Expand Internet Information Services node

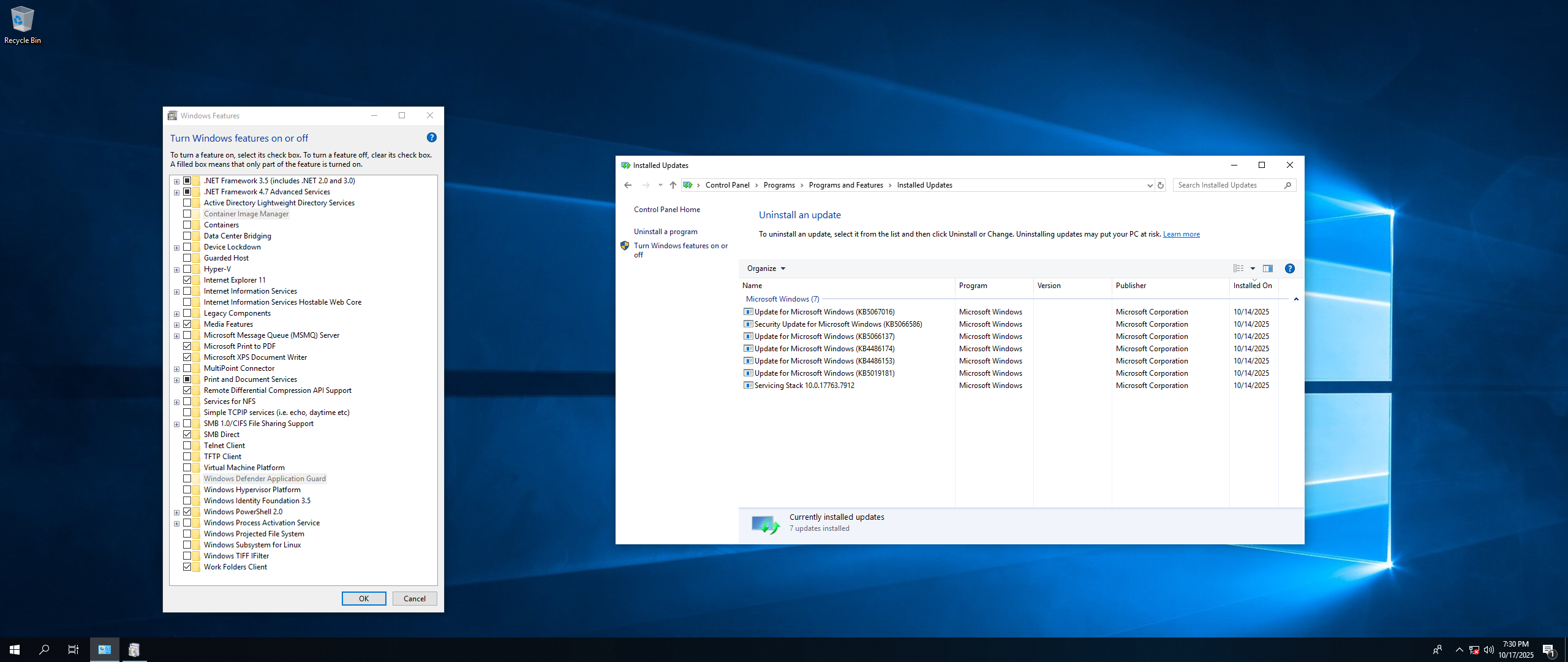(x=176, y=292)
